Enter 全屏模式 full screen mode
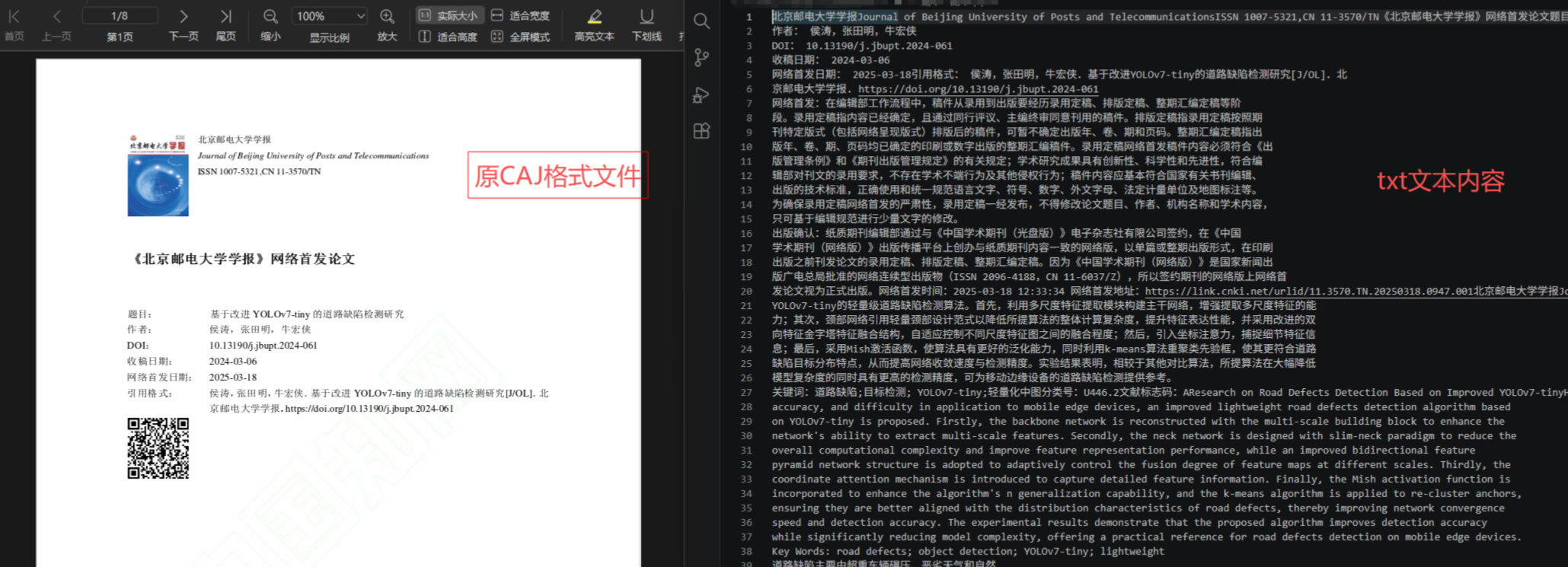The image size is (1568, 567). click(x=520, y=37)
